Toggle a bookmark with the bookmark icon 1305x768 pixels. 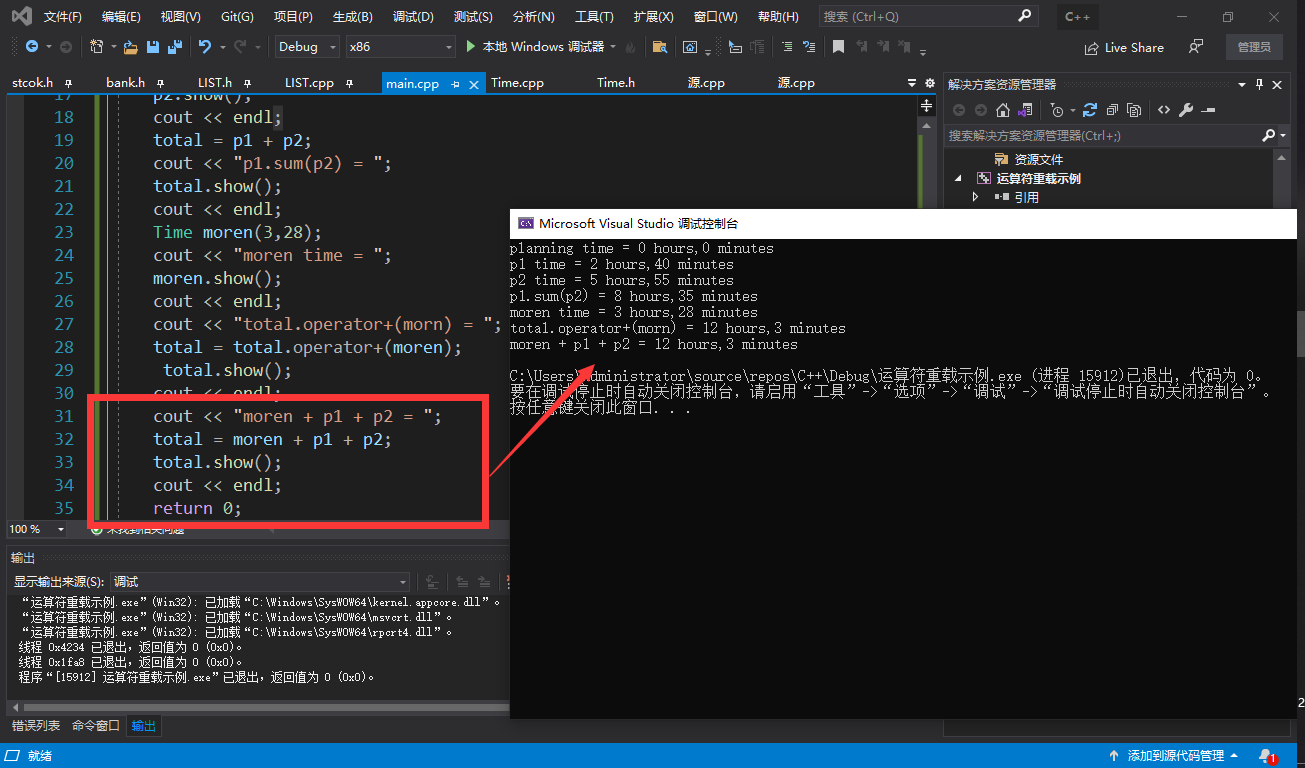[x=838, y=47]
